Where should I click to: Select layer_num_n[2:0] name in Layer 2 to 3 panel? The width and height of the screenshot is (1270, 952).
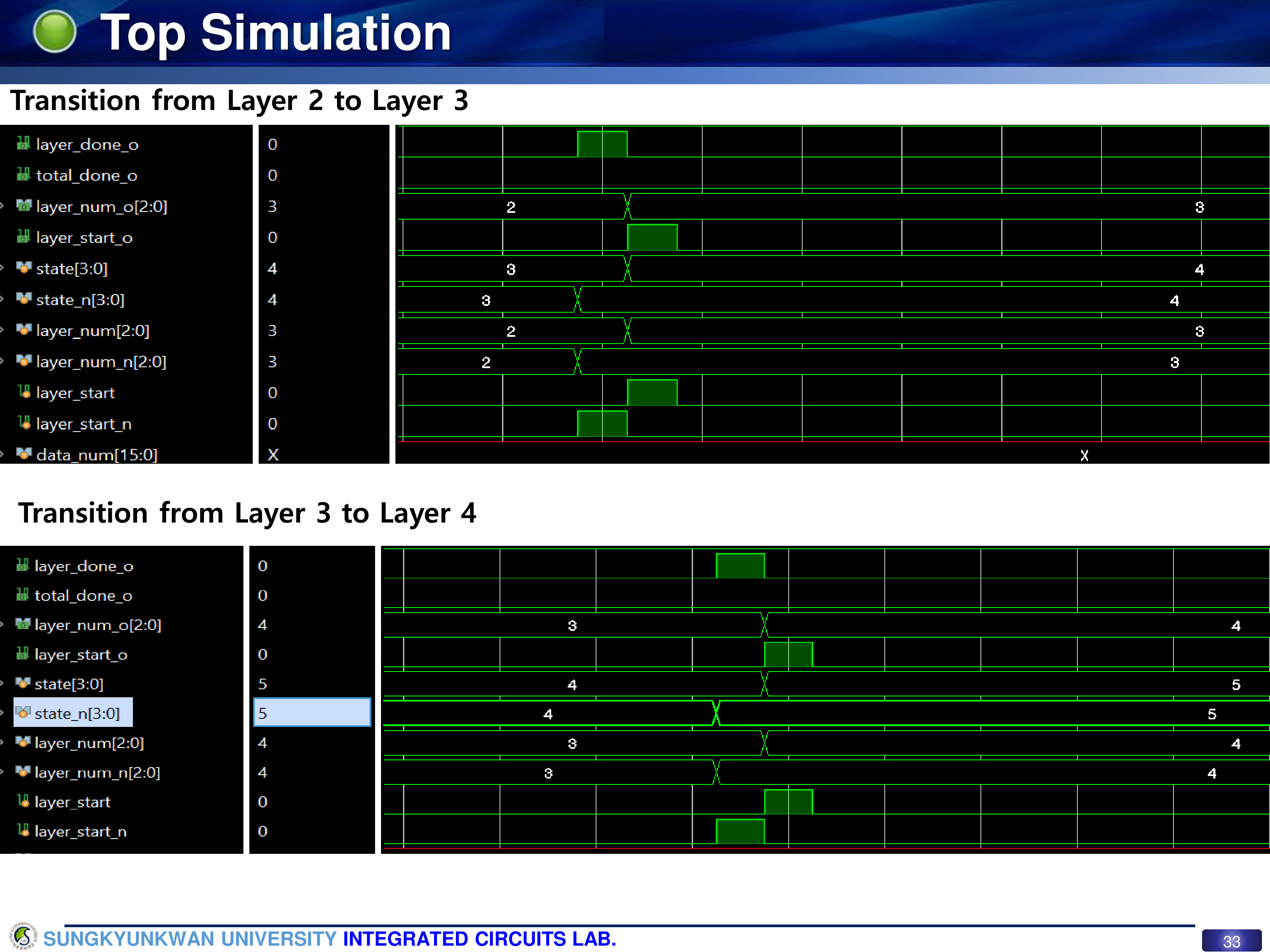point(101,362)
